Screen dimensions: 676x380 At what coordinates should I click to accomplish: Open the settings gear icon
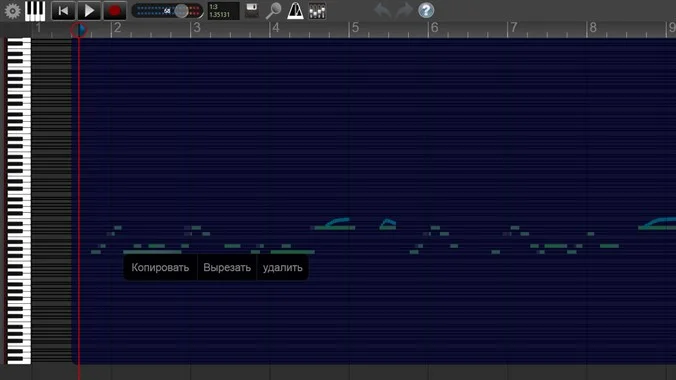pos(12,11)
